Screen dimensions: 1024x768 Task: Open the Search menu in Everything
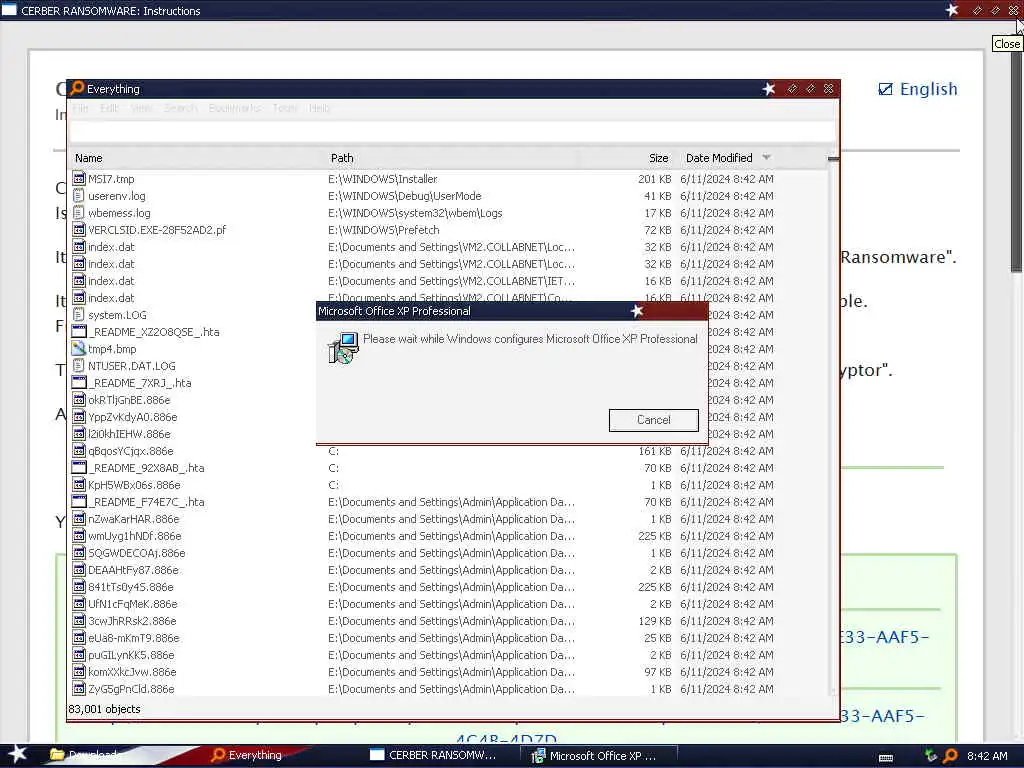coord(180,108)
